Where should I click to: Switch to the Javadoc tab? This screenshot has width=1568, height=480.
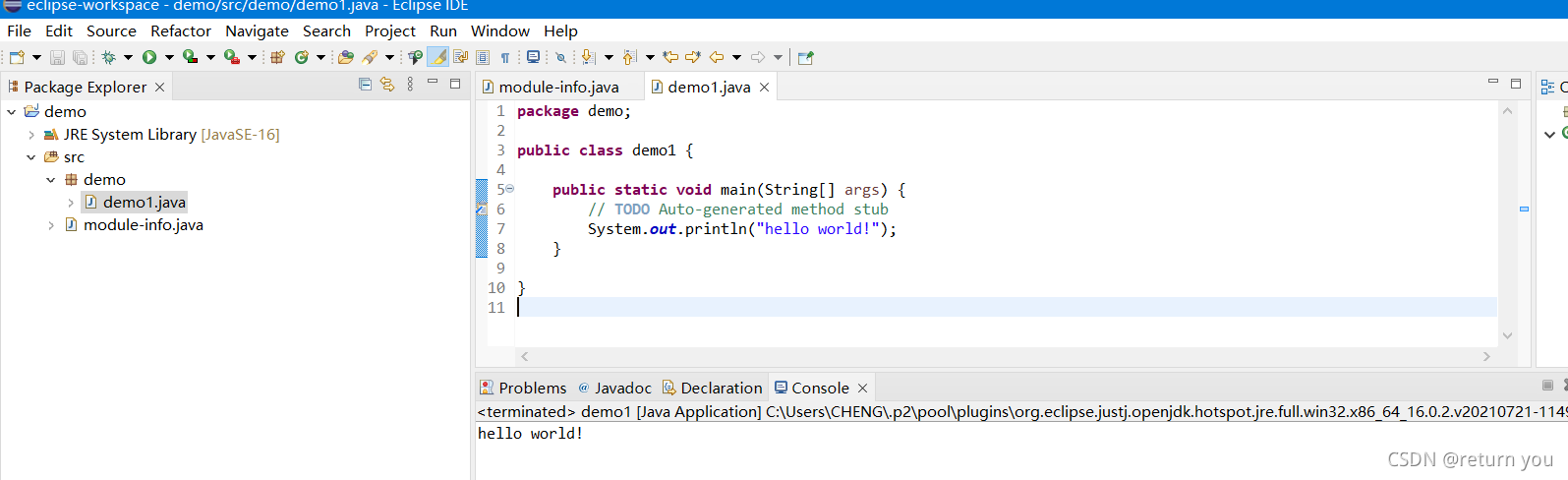pyautogui.click(x=614, y=389)
